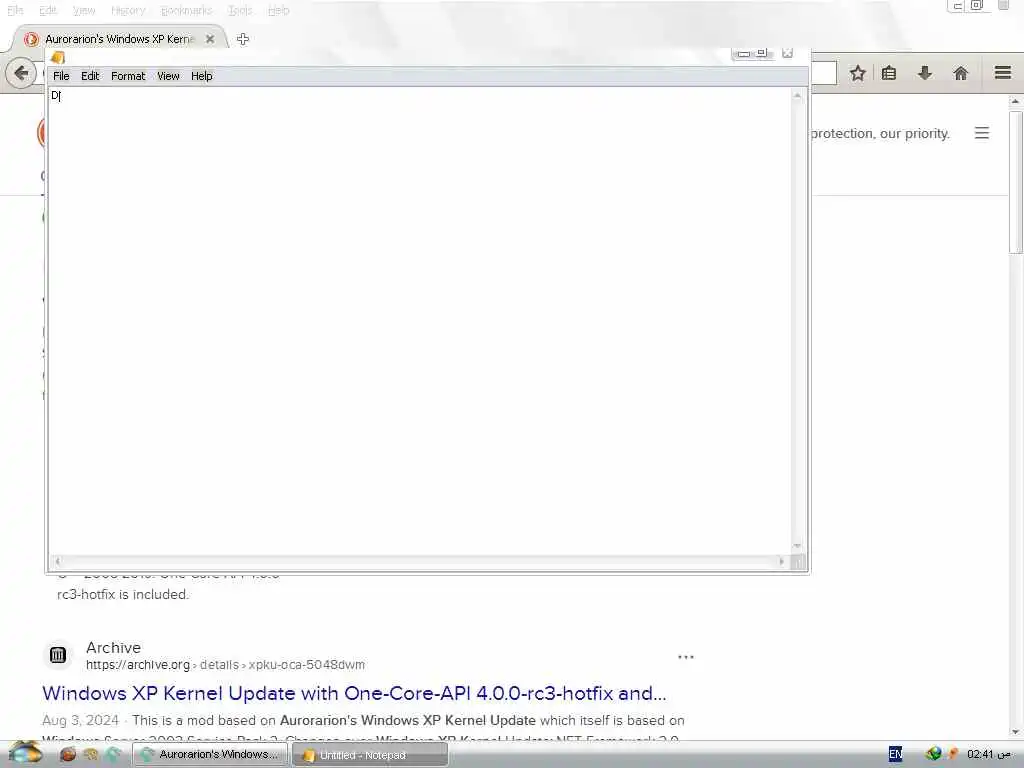
Task: Open the Windows XP Kernel Update result link
Action: coord(355,694)
